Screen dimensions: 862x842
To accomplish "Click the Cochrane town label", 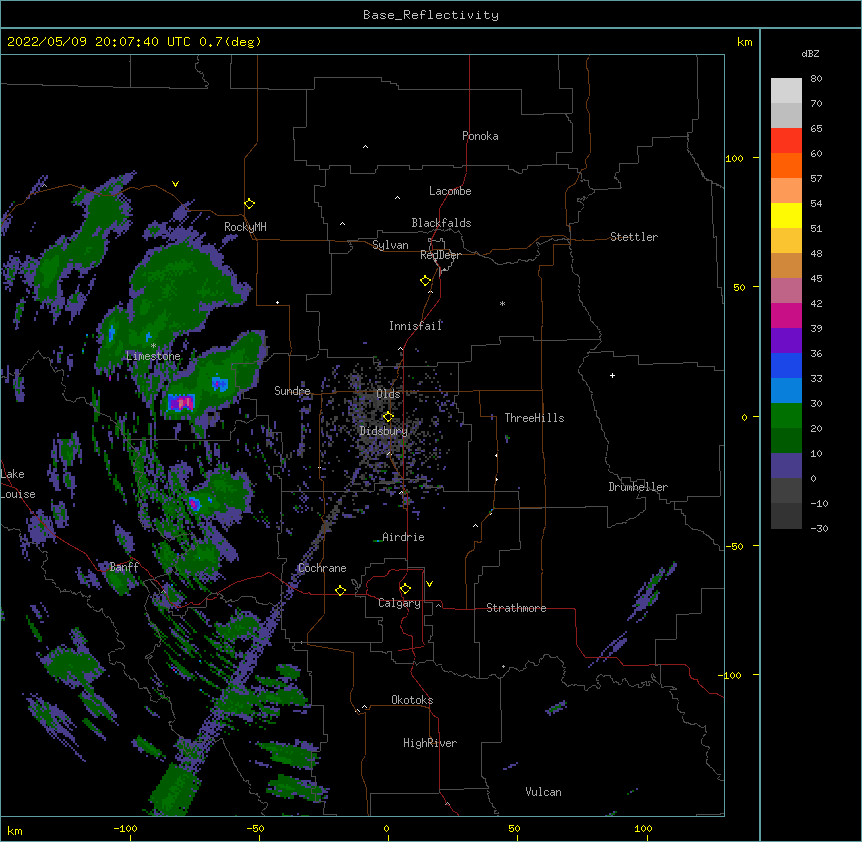I will pyautogui.click(x=322, y=568).
